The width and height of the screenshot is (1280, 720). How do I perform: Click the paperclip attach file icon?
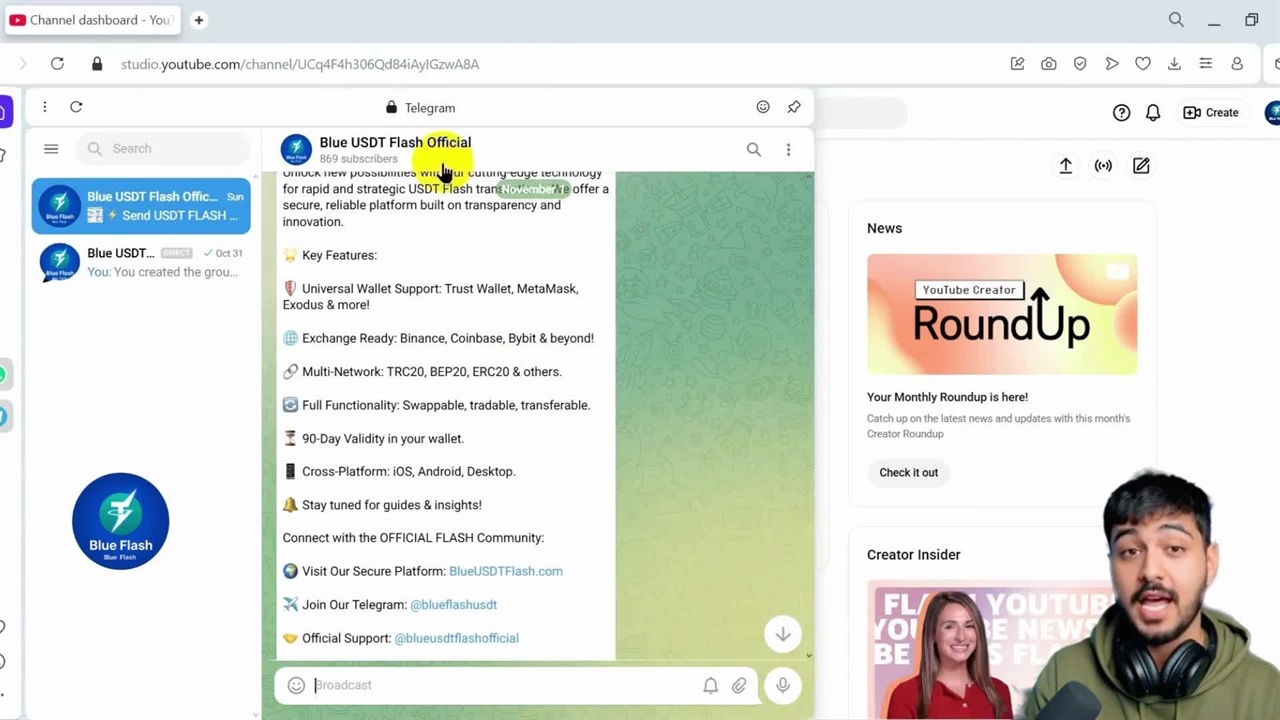(x=739, y=685)
